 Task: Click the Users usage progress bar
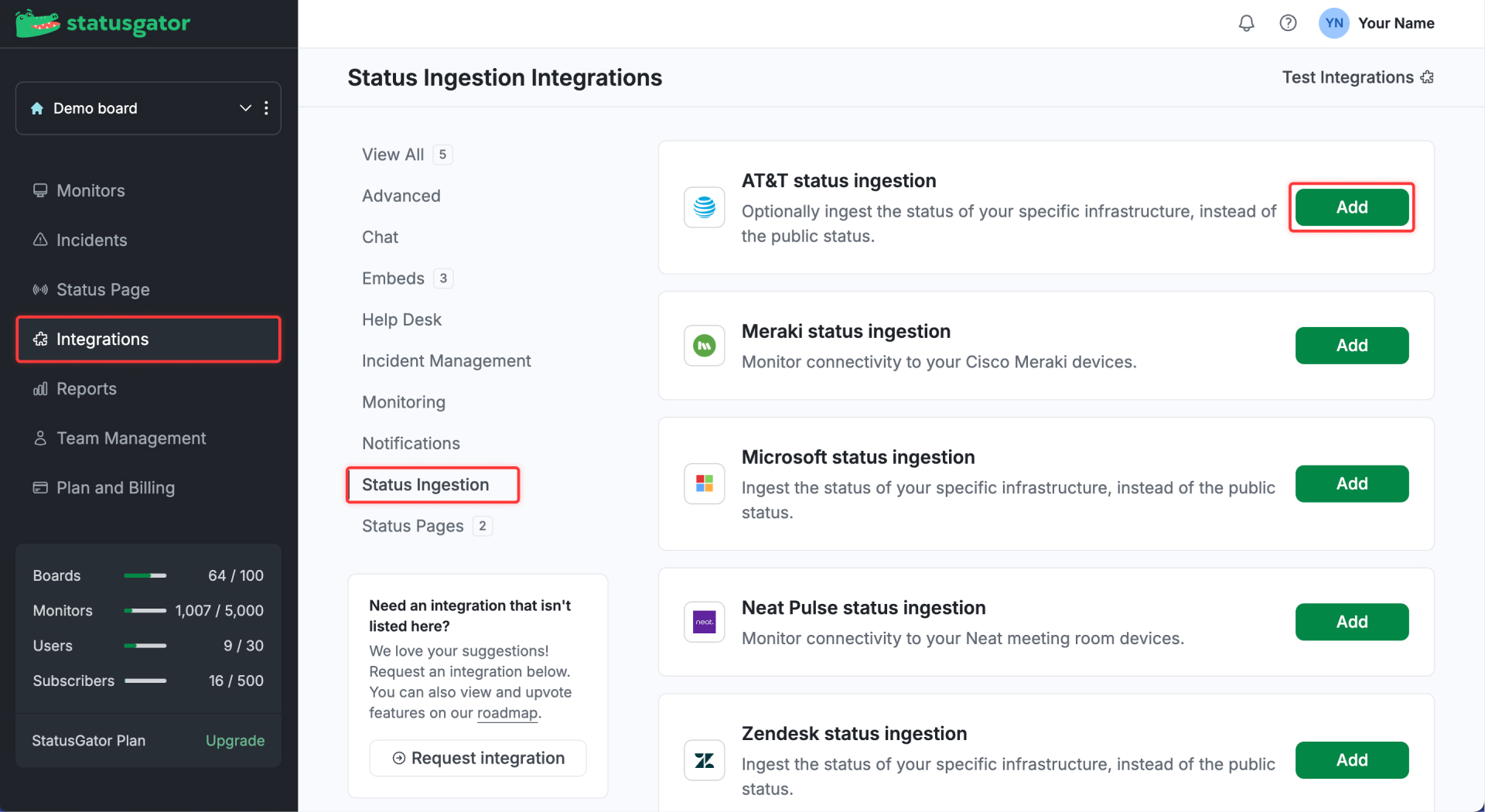point(145,646)
